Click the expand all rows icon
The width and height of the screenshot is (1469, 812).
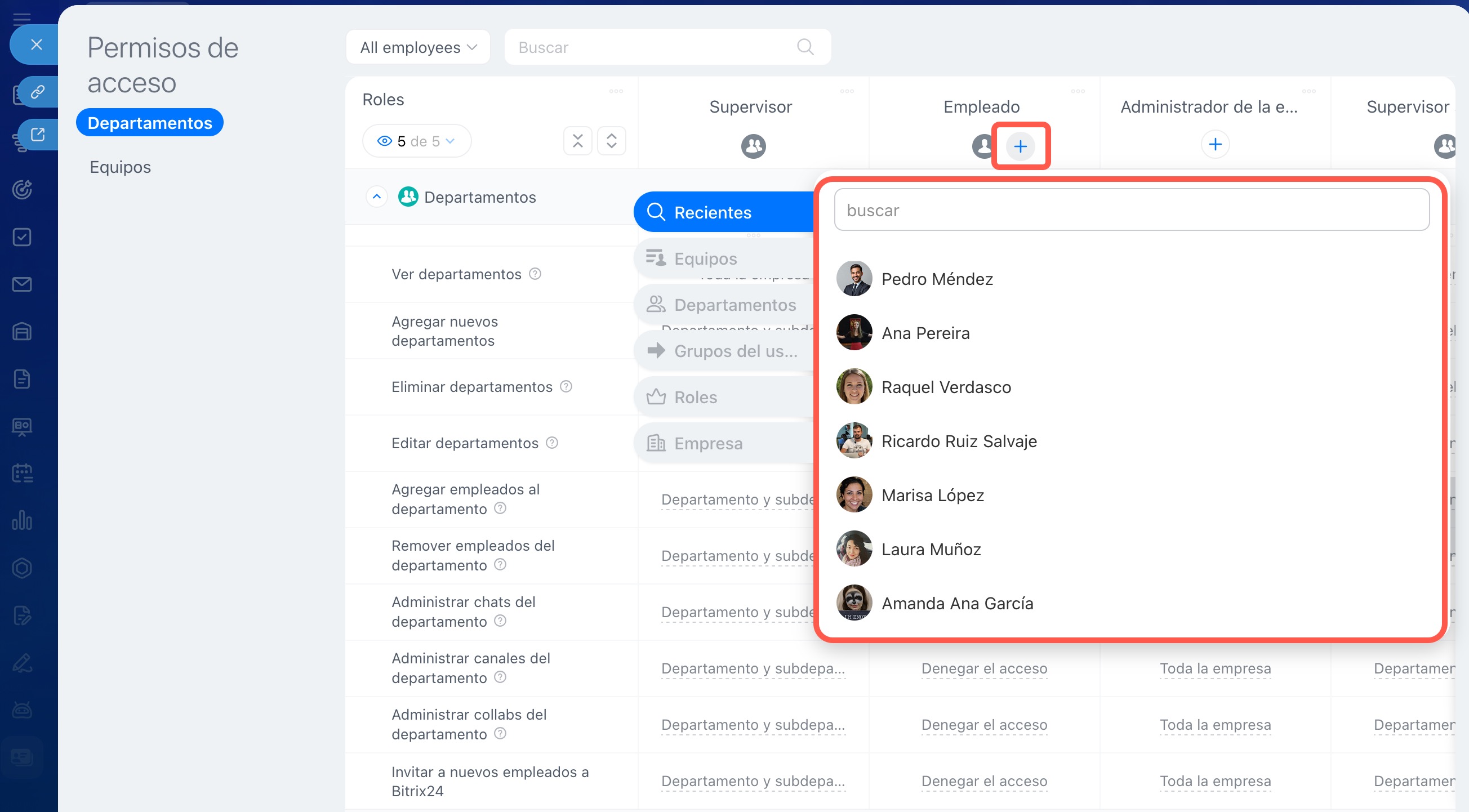coord(611,141)
